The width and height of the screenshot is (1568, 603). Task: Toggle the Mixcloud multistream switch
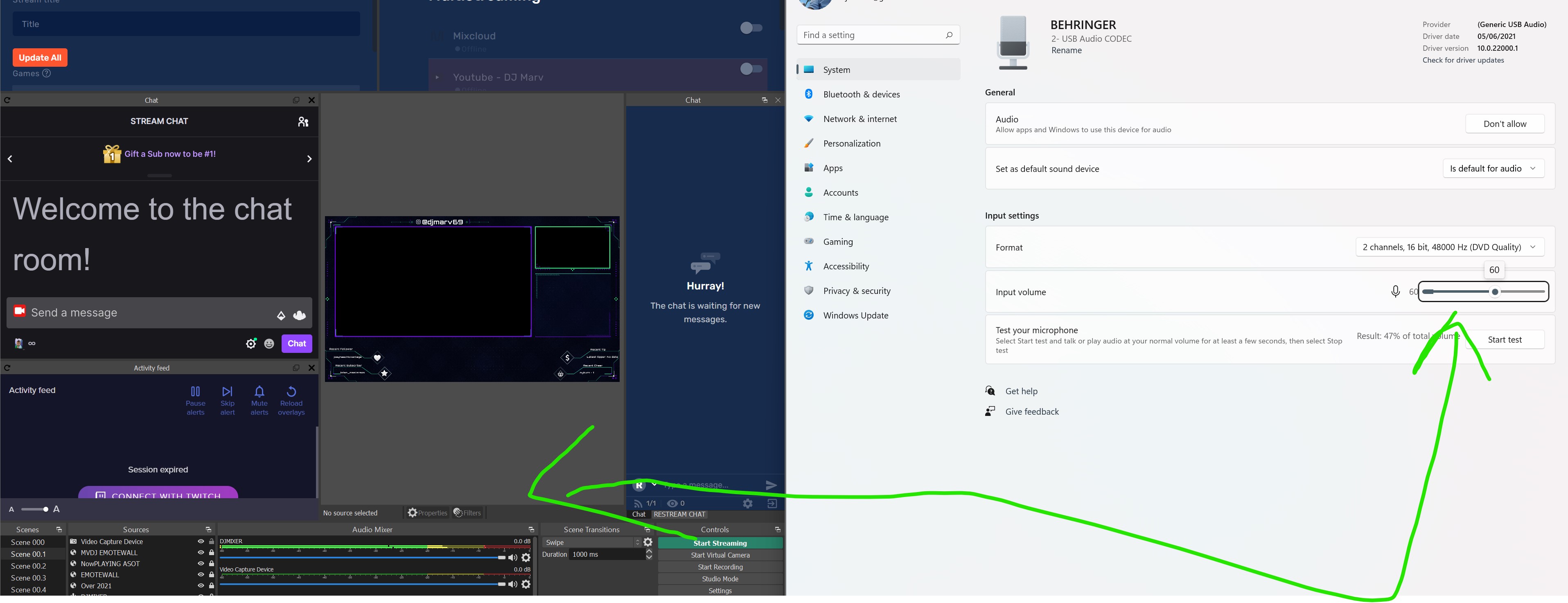pos(751,27)
